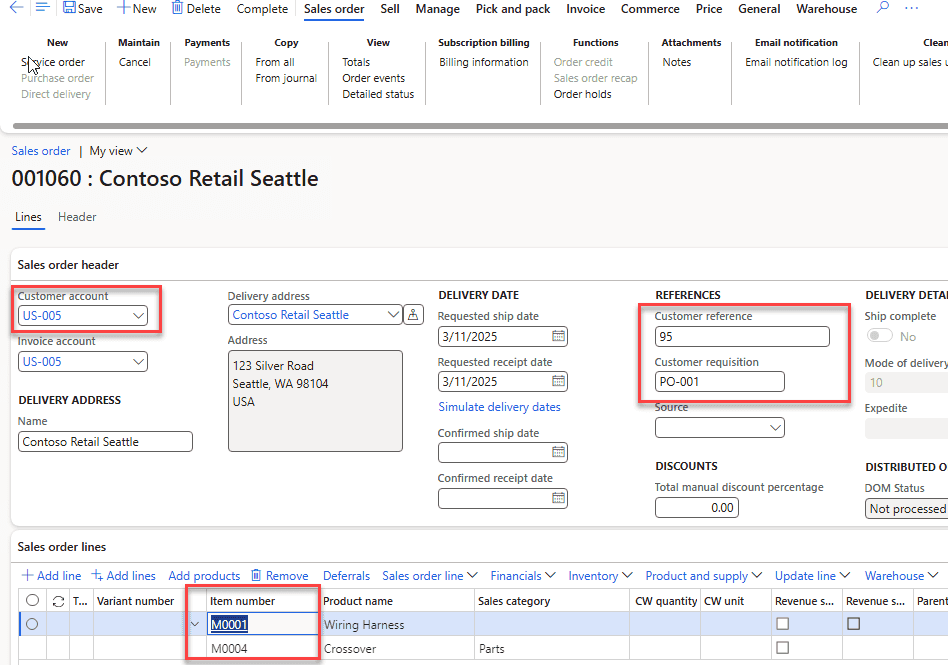The width and height of the screenshot is (948, 665).
Task: Click refresh icon in lines grid header
Action: 59,601
